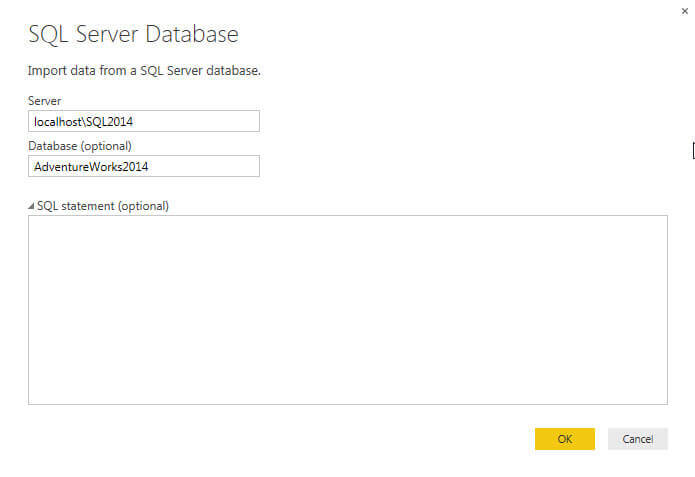Close the SQL Server Database dialog

coord(685,10)
